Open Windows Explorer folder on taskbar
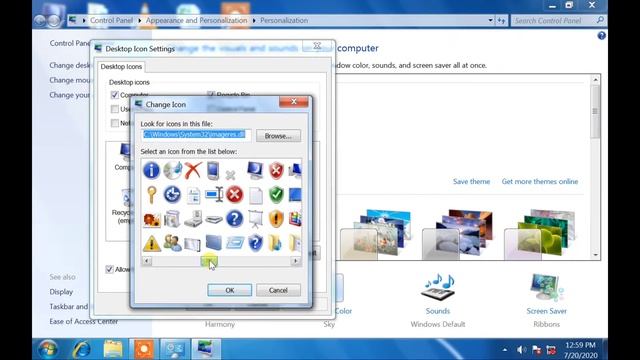This screenshot has width=640, height=360. tap(113, 349)
